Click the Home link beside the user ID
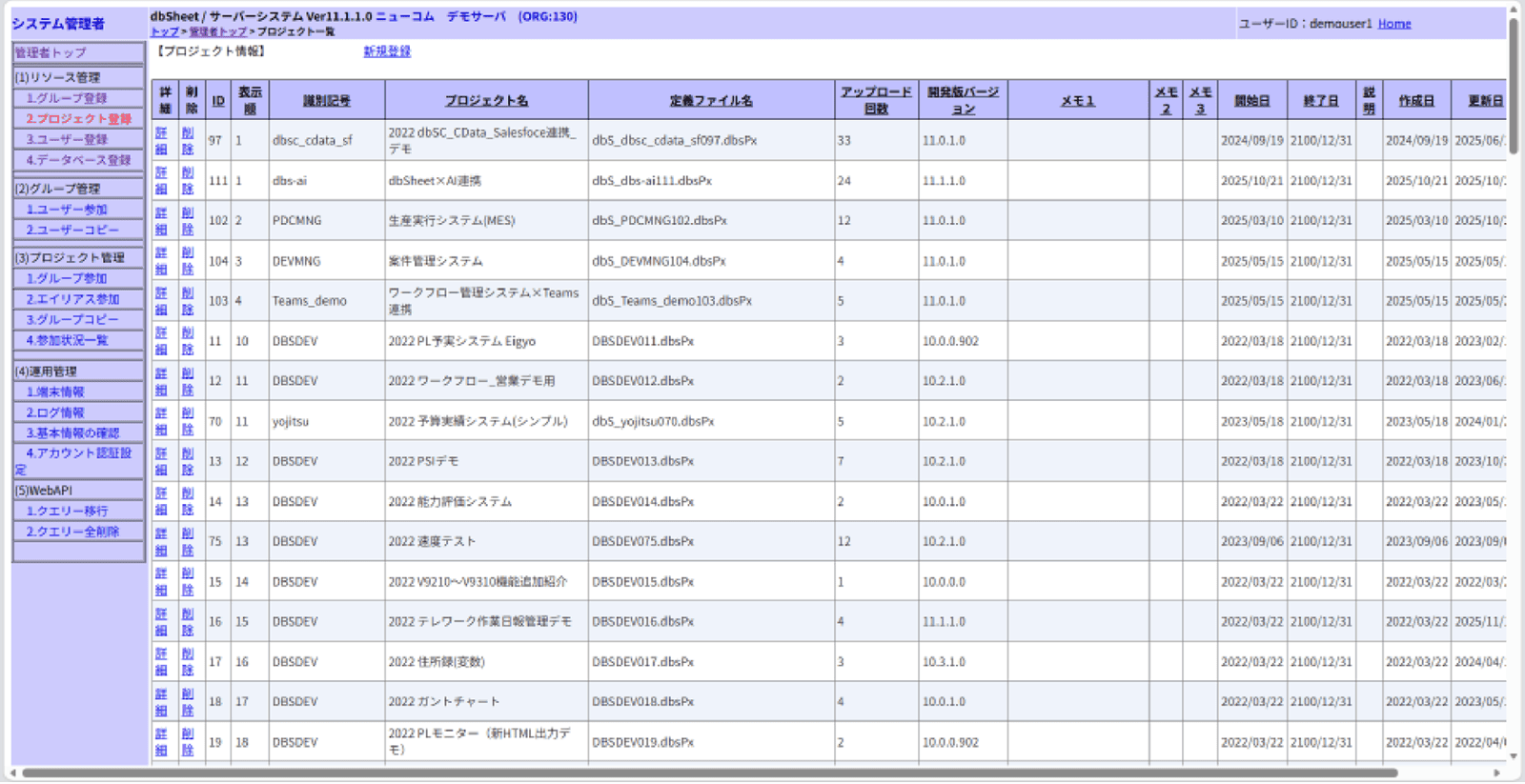Image resolution: width=1525 pixels, height=784 pixels. click(1393, 24)
